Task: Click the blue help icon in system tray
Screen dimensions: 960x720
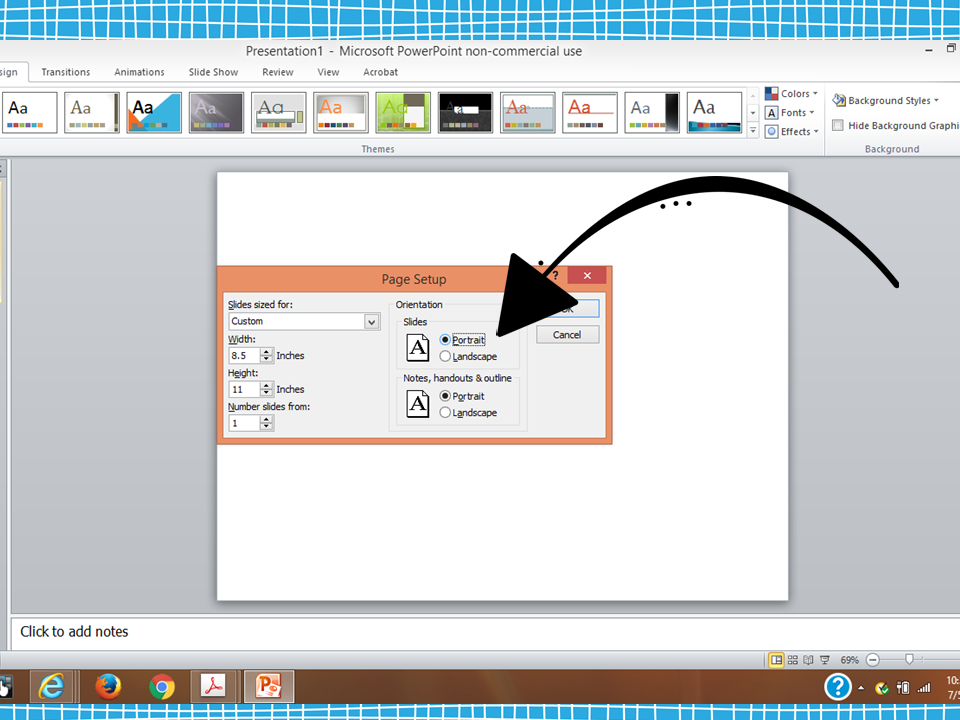Action: (838, 687)
